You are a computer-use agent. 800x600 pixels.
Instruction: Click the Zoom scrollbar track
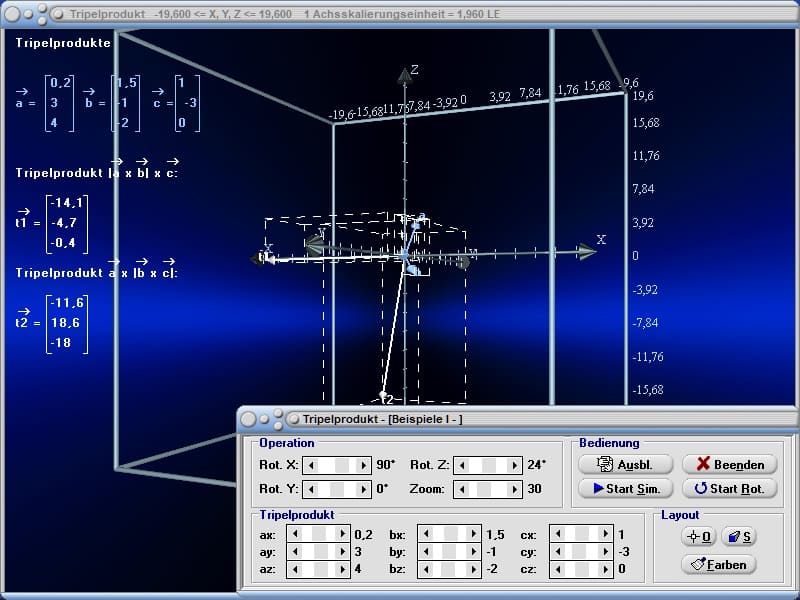click(488, 489)
